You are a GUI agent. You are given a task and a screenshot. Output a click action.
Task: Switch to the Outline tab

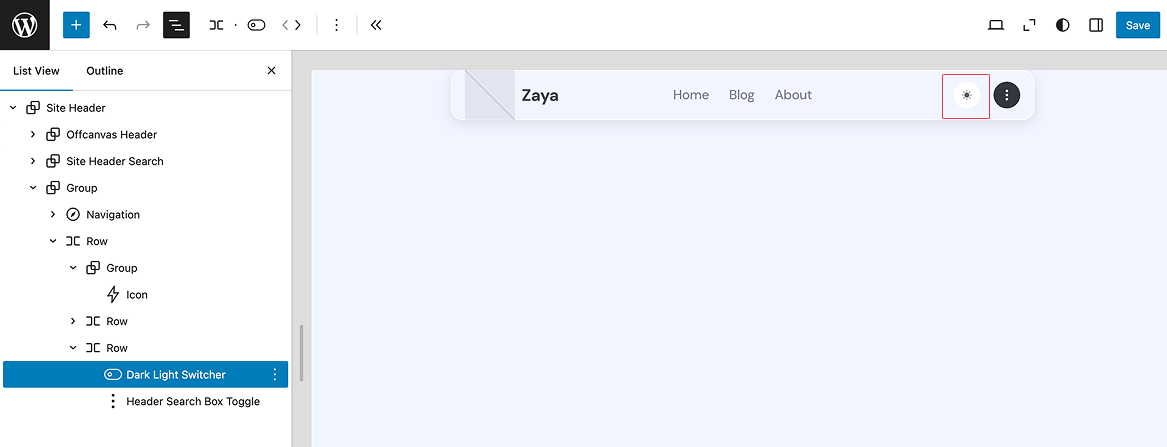pyautogui.click(x=105, y=71)
